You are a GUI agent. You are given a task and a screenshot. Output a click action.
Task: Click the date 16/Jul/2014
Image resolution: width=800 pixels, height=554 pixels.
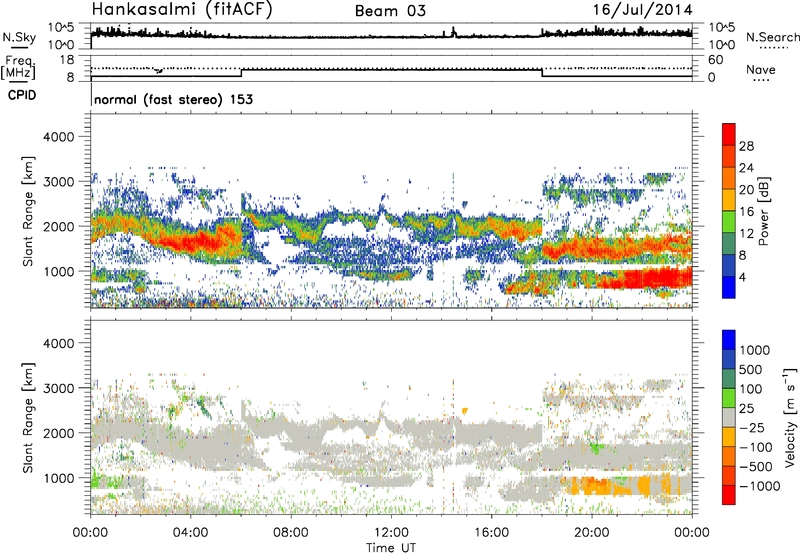click(x=642, y=10)
